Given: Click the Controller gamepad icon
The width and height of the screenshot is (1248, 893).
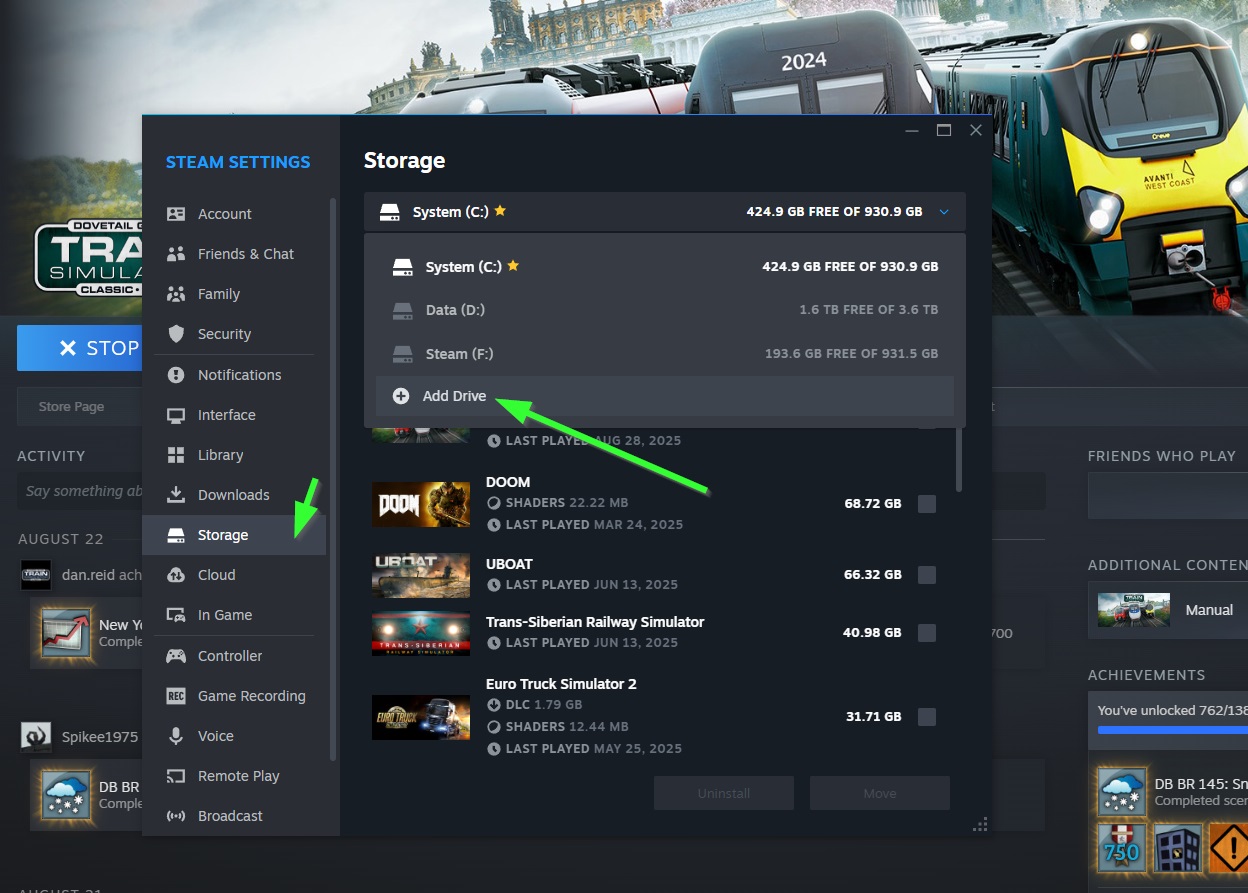Looking at the screenshot, I should tap(176, 656).
